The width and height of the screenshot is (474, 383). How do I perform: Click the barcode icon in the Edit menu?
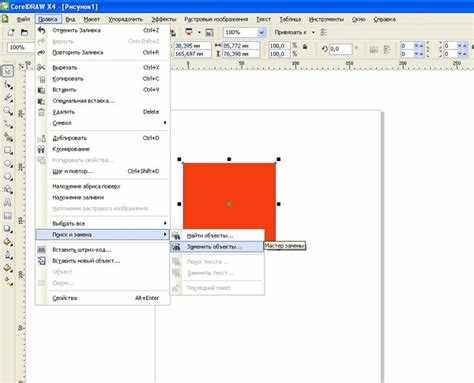pyautogui.click(x=41, y=250)
